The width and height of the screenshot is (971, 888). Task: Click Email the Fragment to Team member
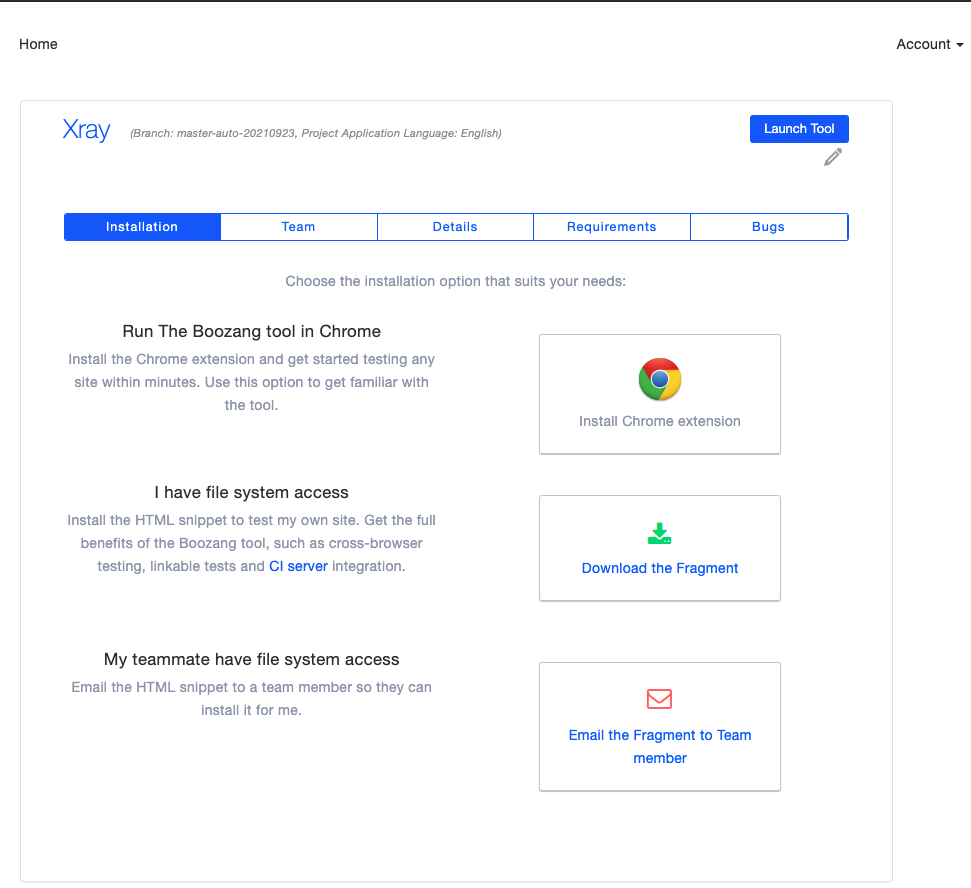(x=660, y=746)
